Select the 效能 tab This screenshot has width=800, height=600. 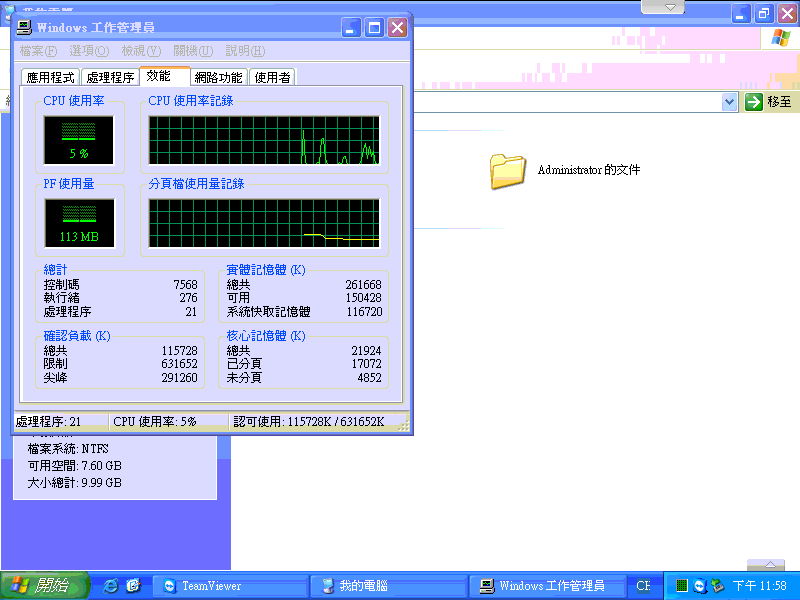click(x=164, y=76)
